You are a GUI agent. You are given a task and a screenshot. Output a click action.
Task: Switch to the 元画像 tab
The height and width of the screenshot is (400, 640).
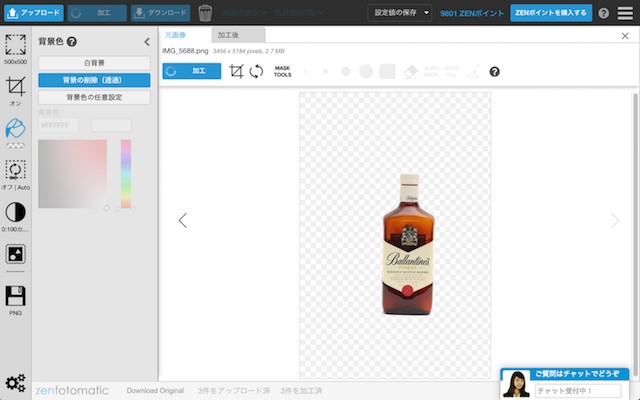176,35
